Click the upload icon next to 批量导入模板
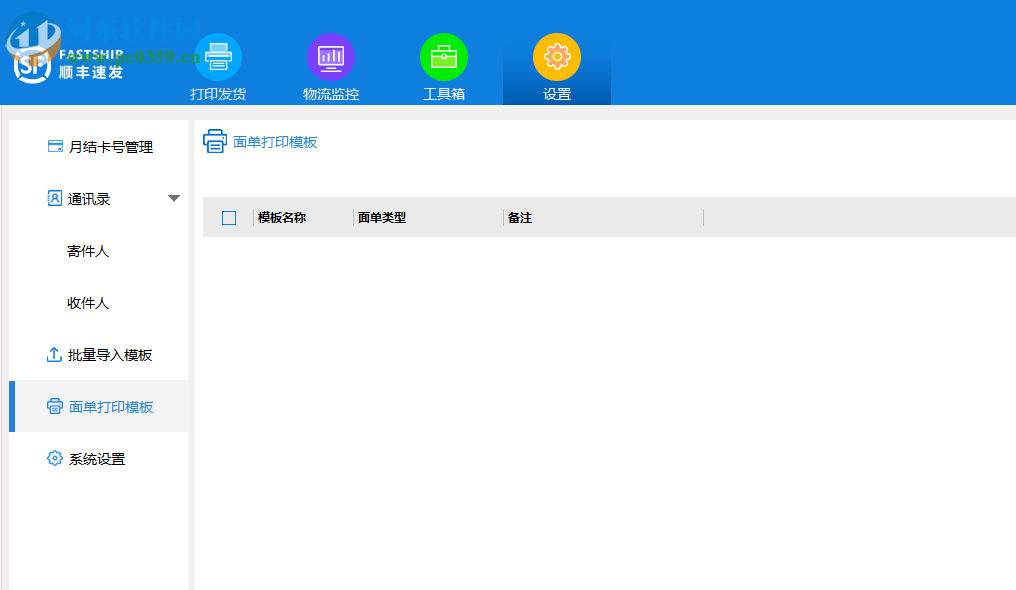The height and width of the screenshot is (590, 1016). coord(53,354)
